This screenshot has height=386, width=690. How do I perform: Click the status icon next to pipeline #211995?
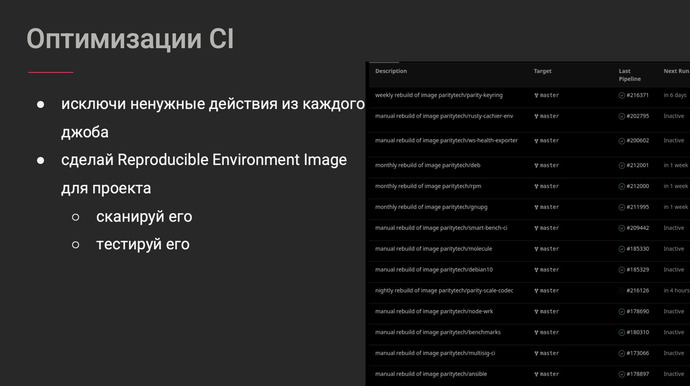(x=621, y=207)
